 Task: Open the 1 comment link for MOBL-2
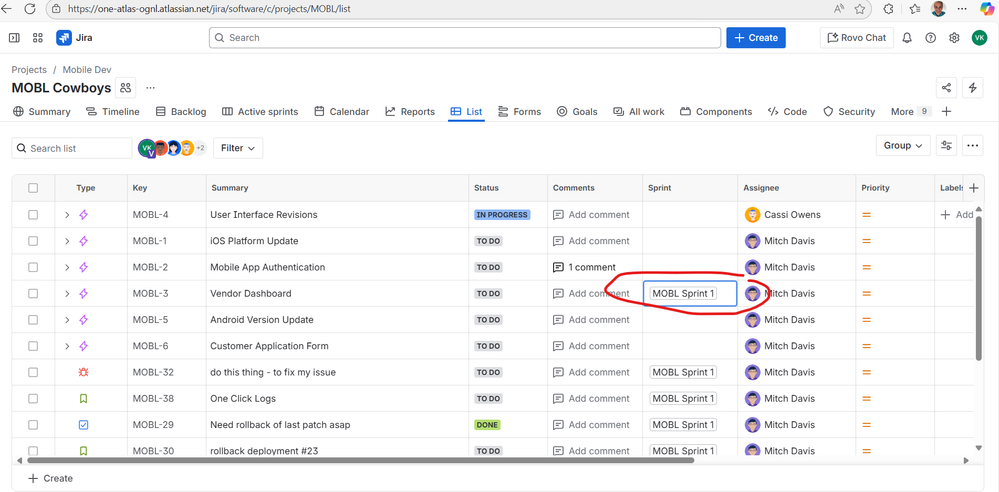(x=584, y=267)
